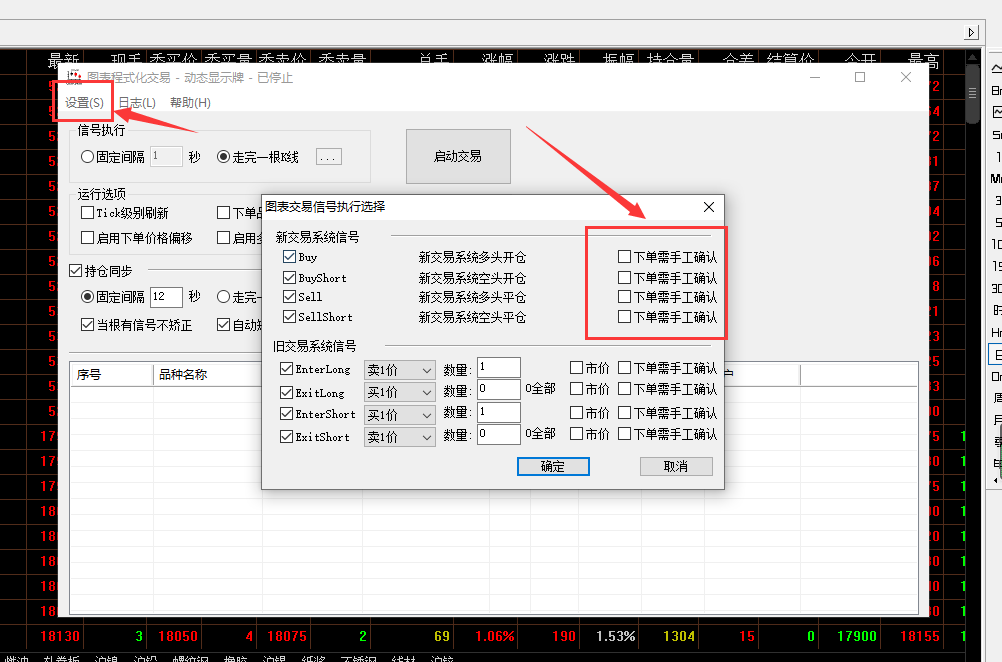
Task: Close the 图表交易信号执行选择 dialog
Action: (x=709, y=207)
